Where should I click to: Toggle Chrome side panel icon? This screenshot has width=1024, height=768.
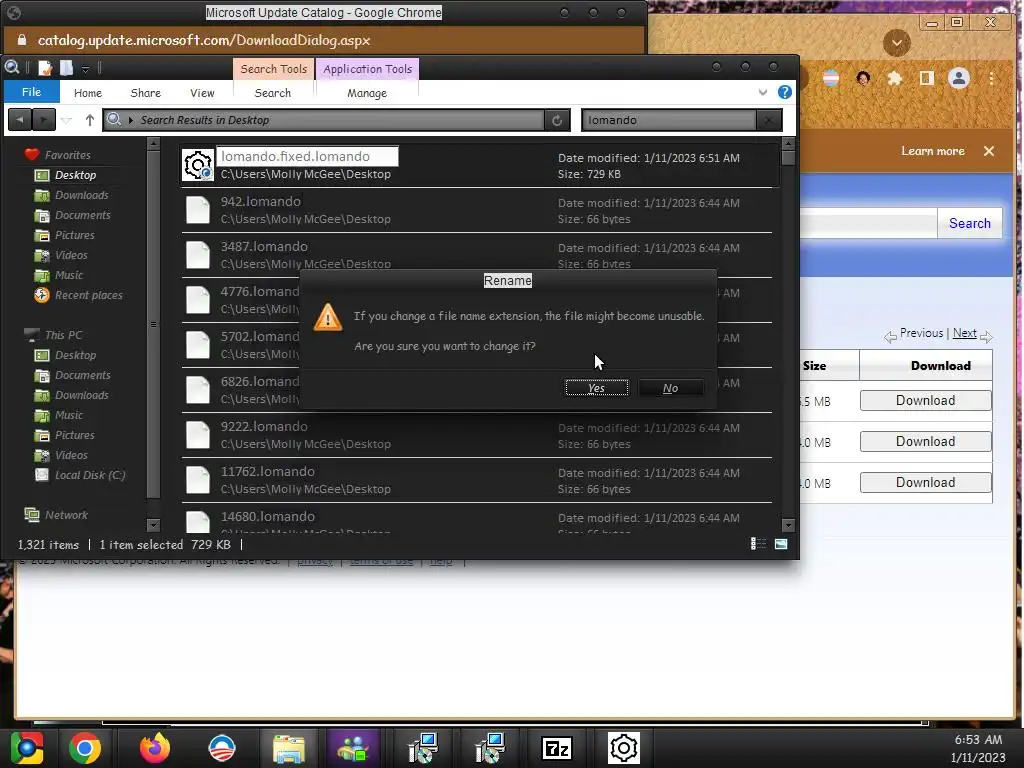[x=926, y=78]
